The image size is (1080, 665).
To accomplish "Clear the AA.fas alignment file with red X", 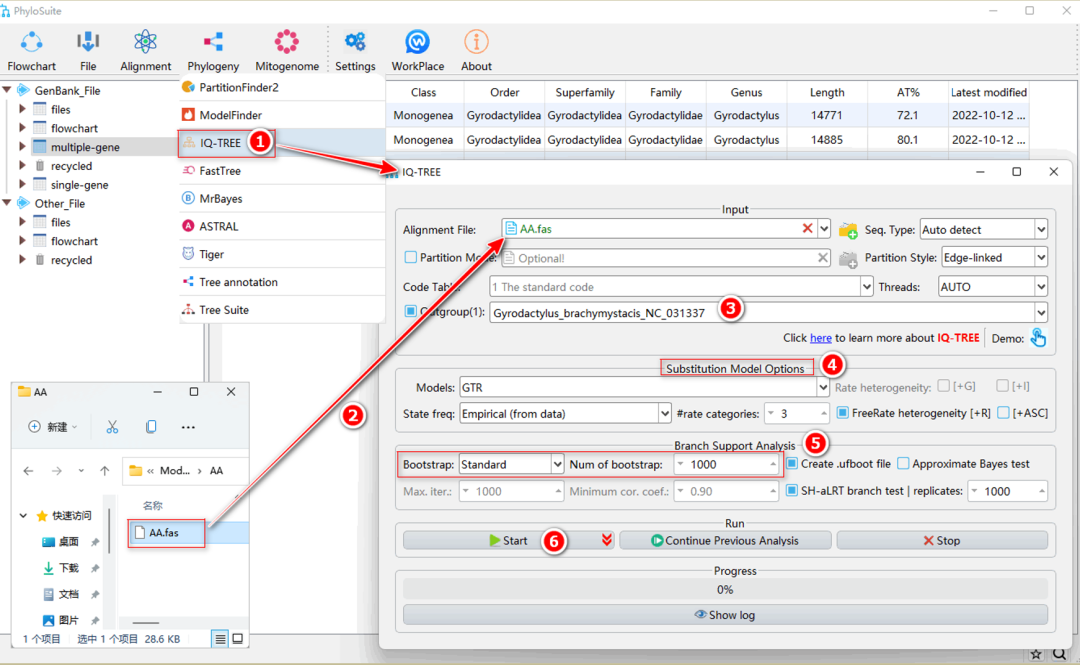I will pyautogui.click(x=807, y=228).
